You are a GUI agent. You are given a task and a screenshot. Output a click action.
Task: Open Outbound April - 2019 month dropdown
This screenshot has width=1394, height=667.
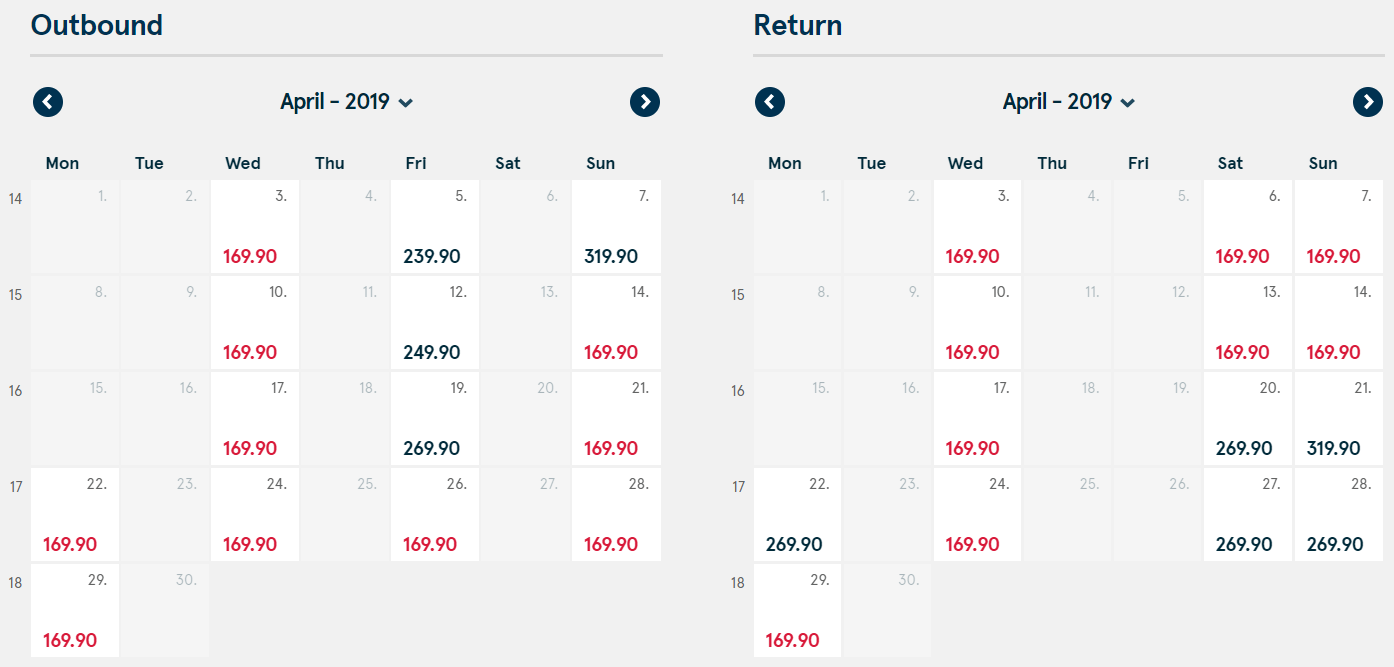tap(347, 102)
